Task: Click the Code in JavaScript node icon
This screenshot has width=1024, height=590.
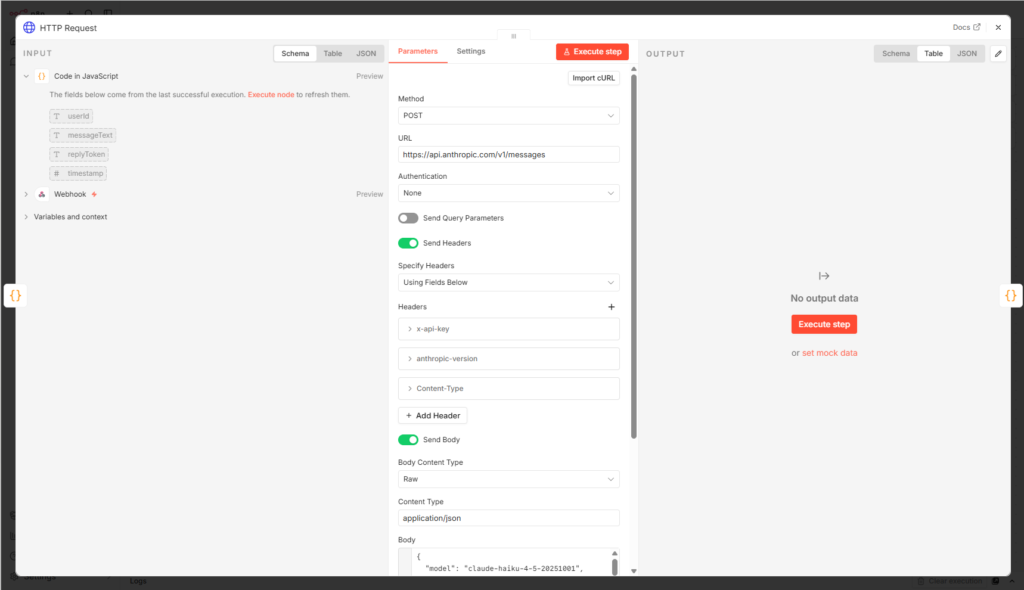Action: (42, 76)
